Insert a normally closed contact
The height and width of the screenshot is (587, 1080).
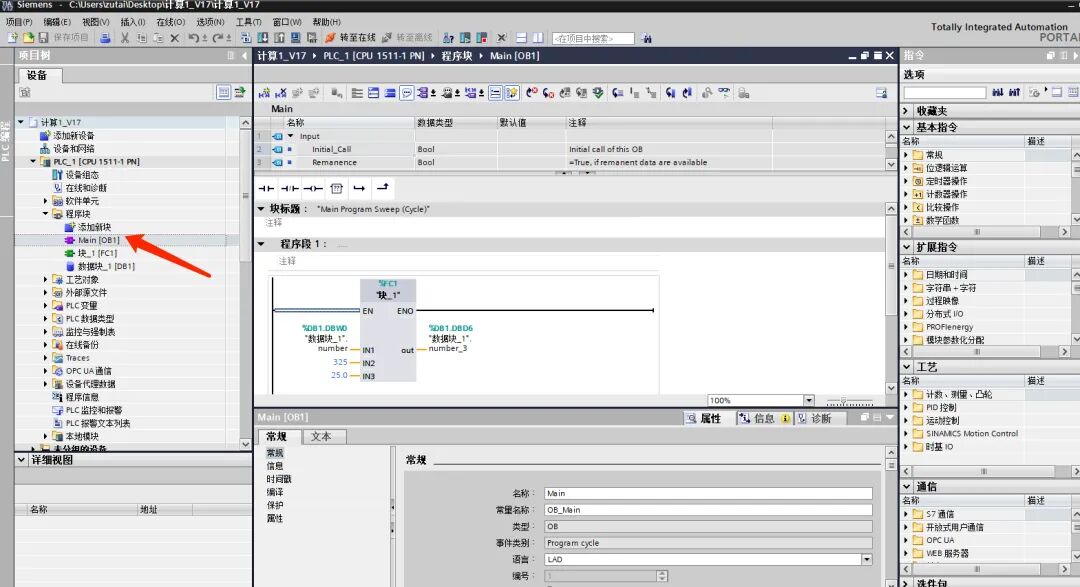(x=289, y=188)
